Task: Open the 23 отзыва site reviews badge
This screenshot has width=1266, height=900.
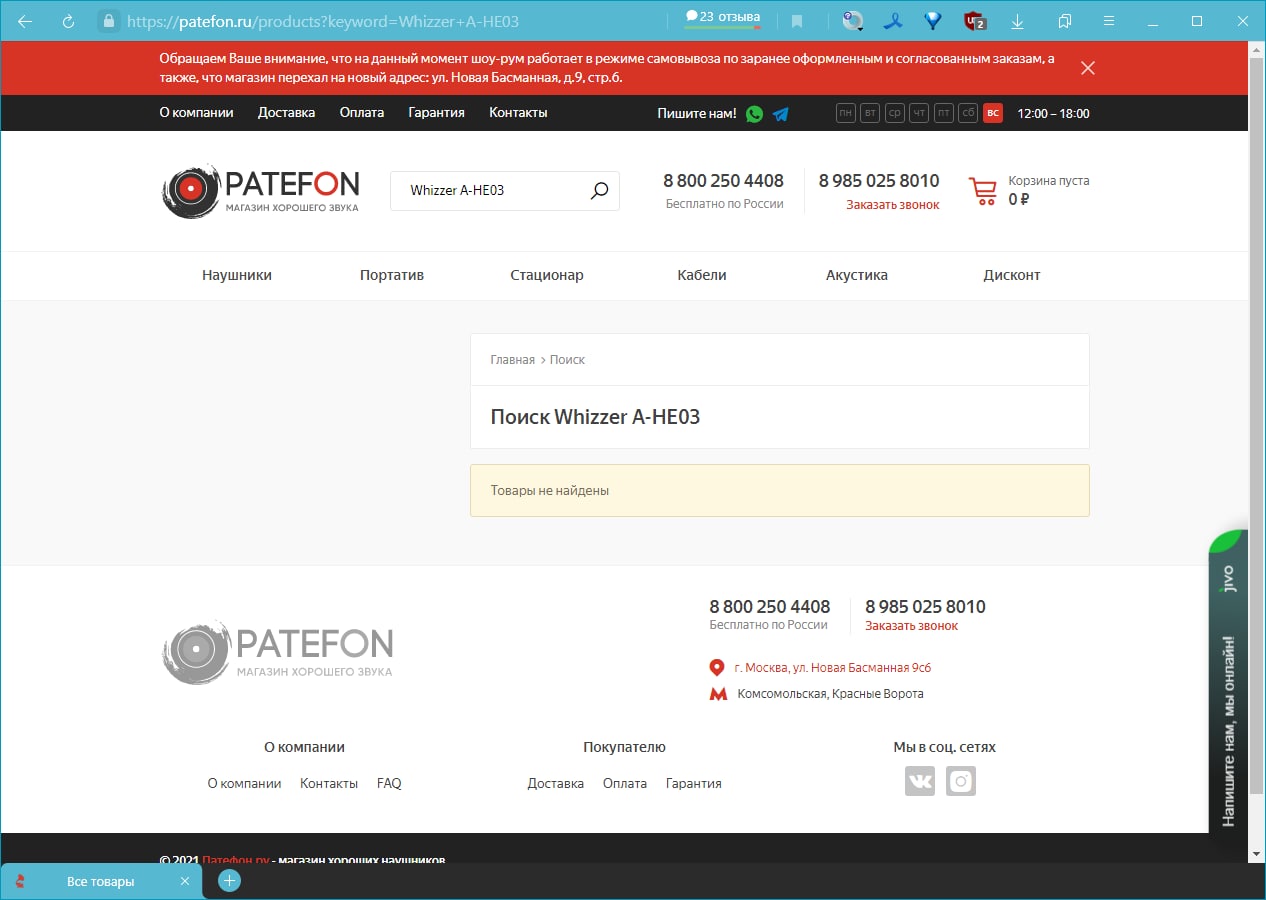Action: [723, 19]
